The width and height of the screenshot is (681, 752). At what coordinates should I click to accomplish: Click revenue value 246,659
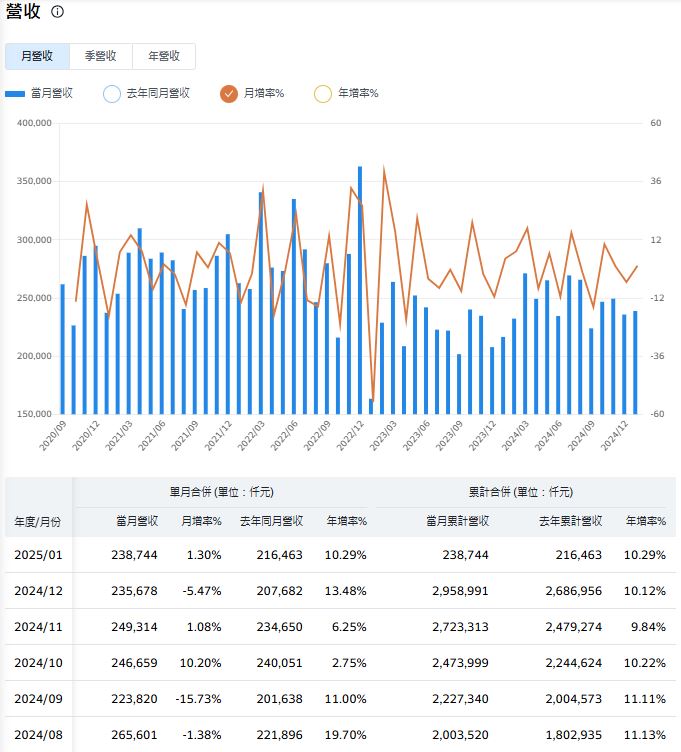pyautogui.click(x=134, y=663)
